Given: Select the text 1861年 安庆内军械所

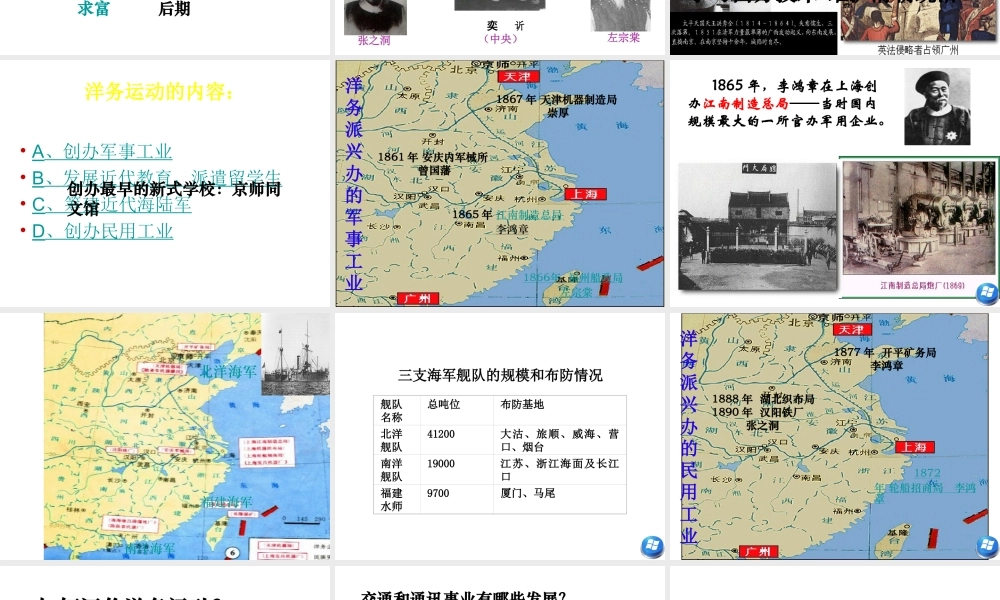Looking at the screenshot, I should (x=432, y=157).
